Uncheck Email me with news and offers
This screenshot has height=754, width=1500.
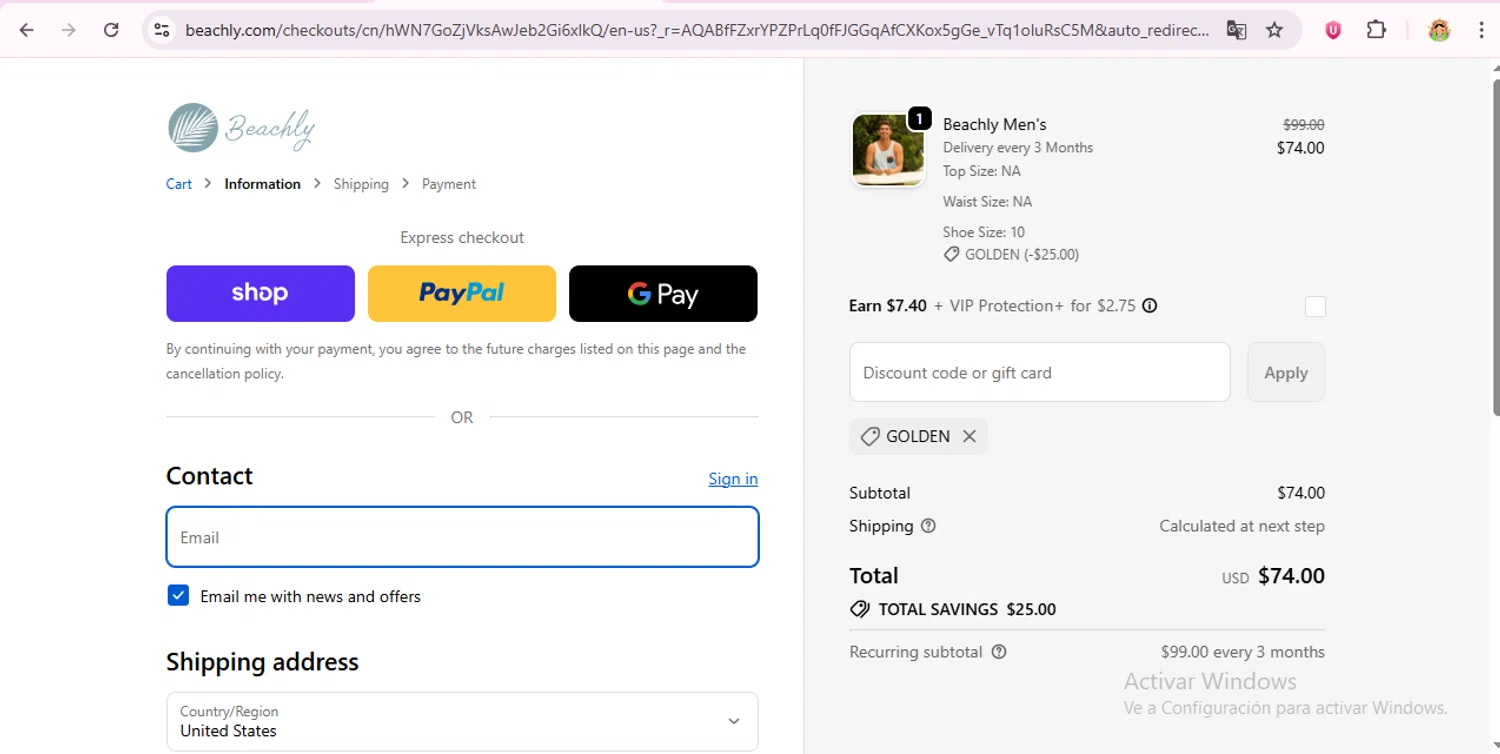pyautogui.click(x=178, y=596)
